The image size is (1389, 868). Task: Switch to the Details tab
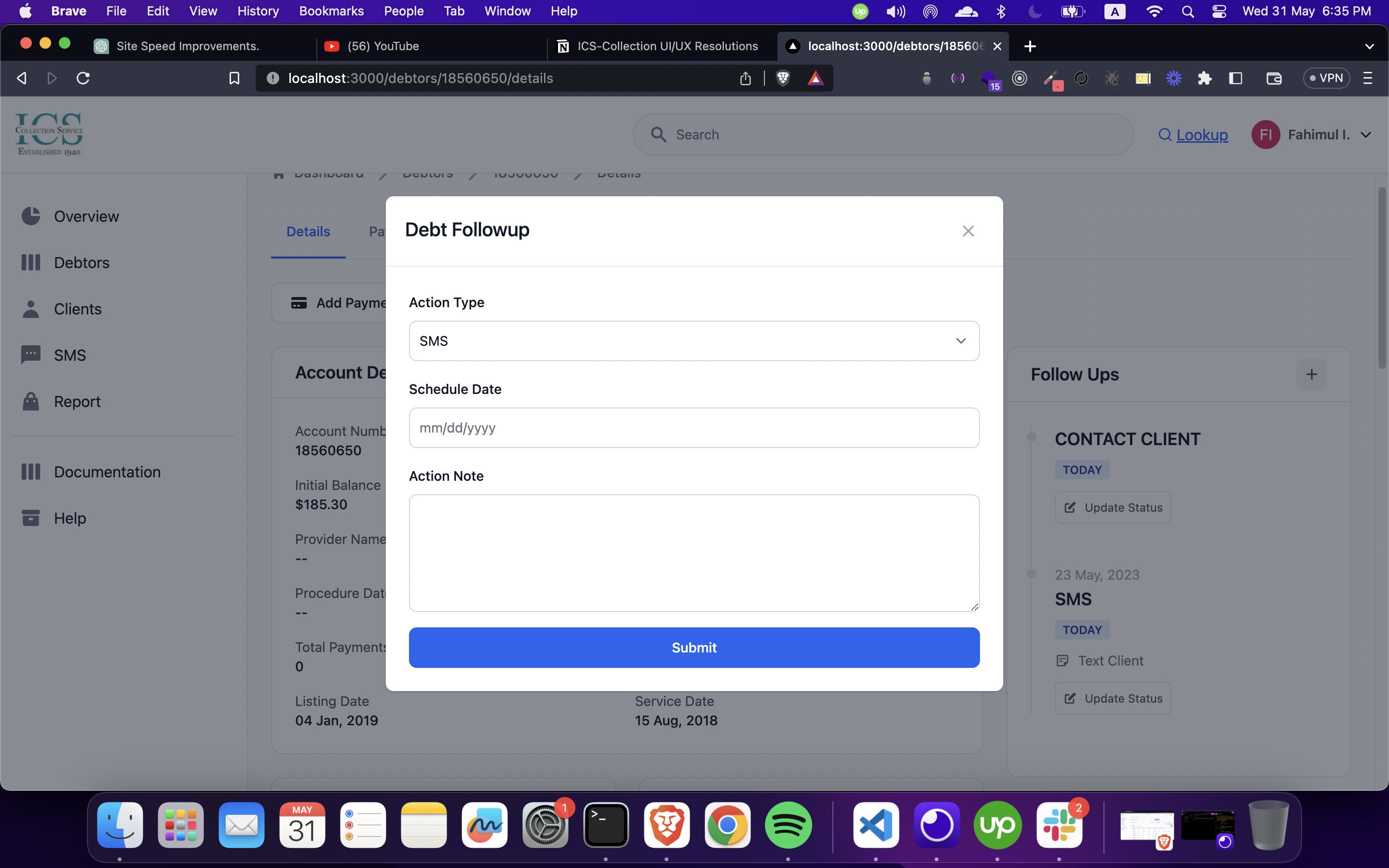click(308, 231)
